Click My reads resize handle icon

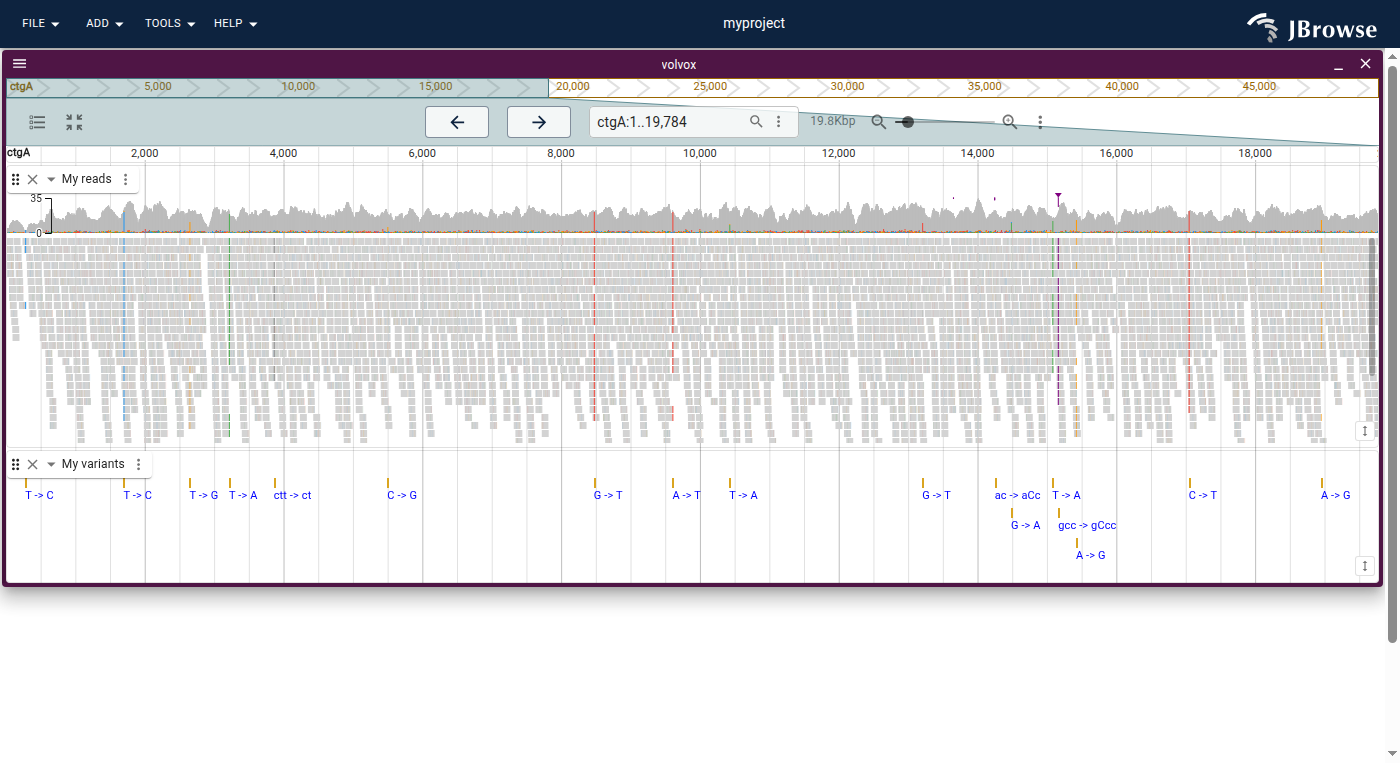[x=1365, y=431]
